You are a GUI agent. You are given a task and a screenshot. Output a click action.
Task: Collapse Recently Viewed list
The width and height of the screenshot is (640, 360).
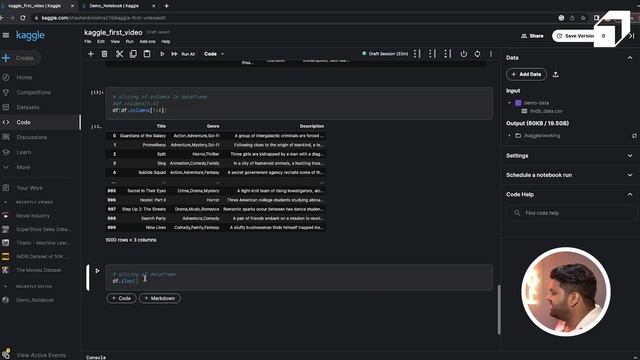click(5, 202)
